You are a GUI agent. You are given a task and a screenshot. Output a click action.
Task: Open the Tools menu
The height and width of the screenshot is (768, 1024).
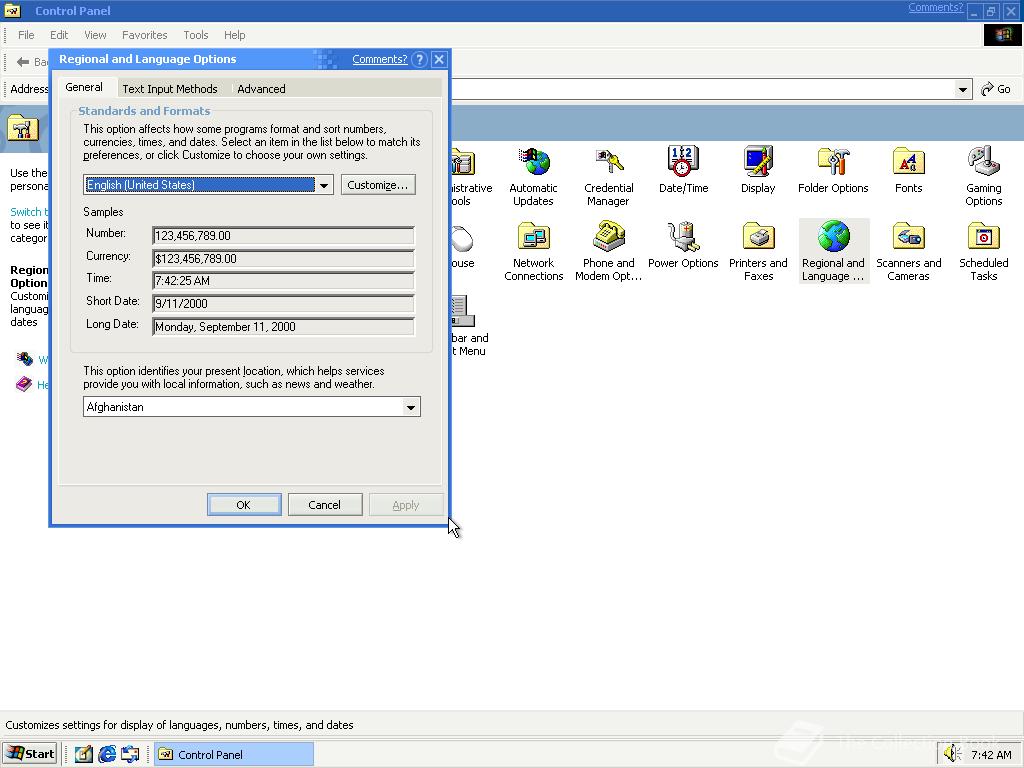pyautogui.click(x=195, y=35)
